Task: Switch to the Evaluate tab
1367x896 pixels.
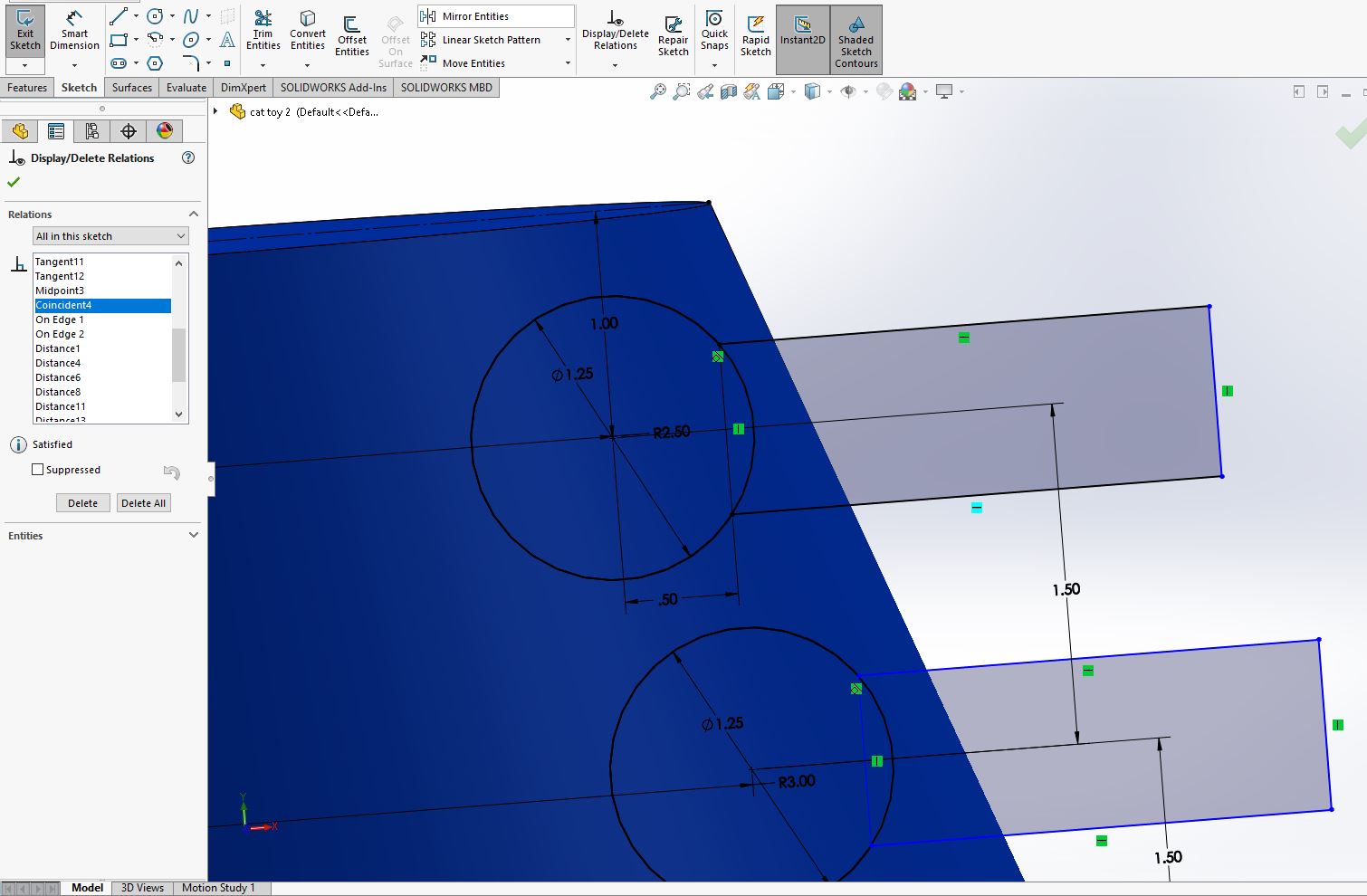Action: pos(186,88)
